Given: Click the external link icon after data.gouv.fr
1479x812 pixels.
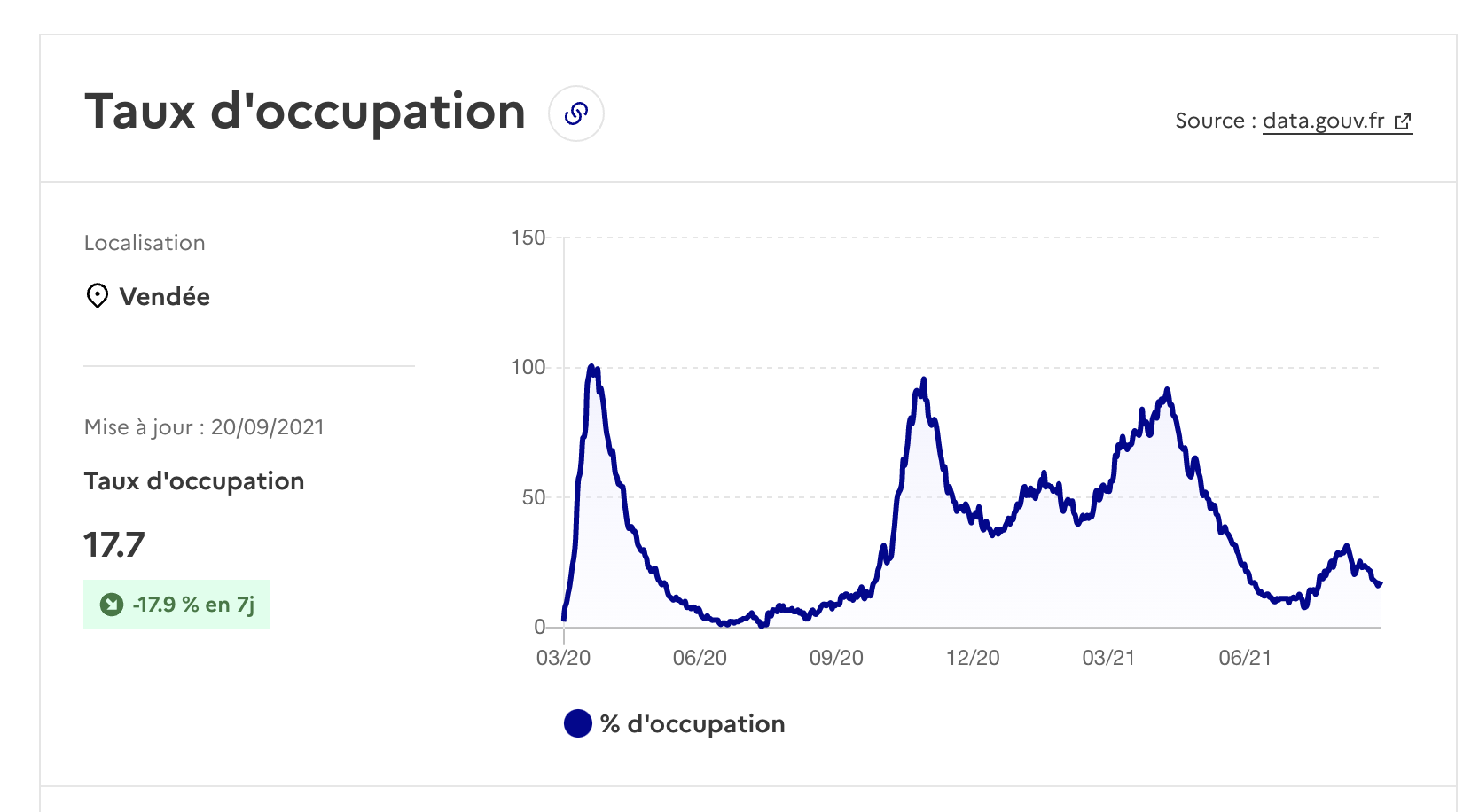Looking at the screenshot, I should tap(1403, 121).
